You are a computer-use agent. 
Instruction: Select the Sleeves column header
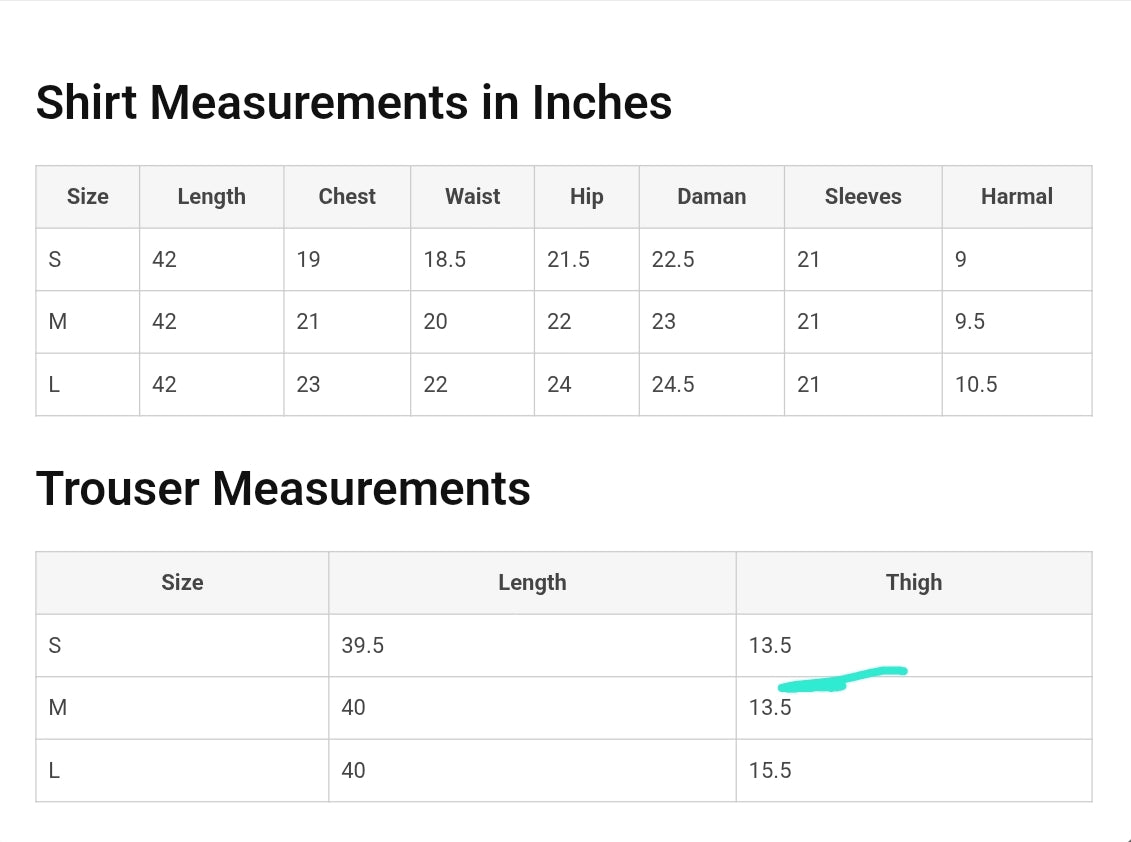click(862, 197)
